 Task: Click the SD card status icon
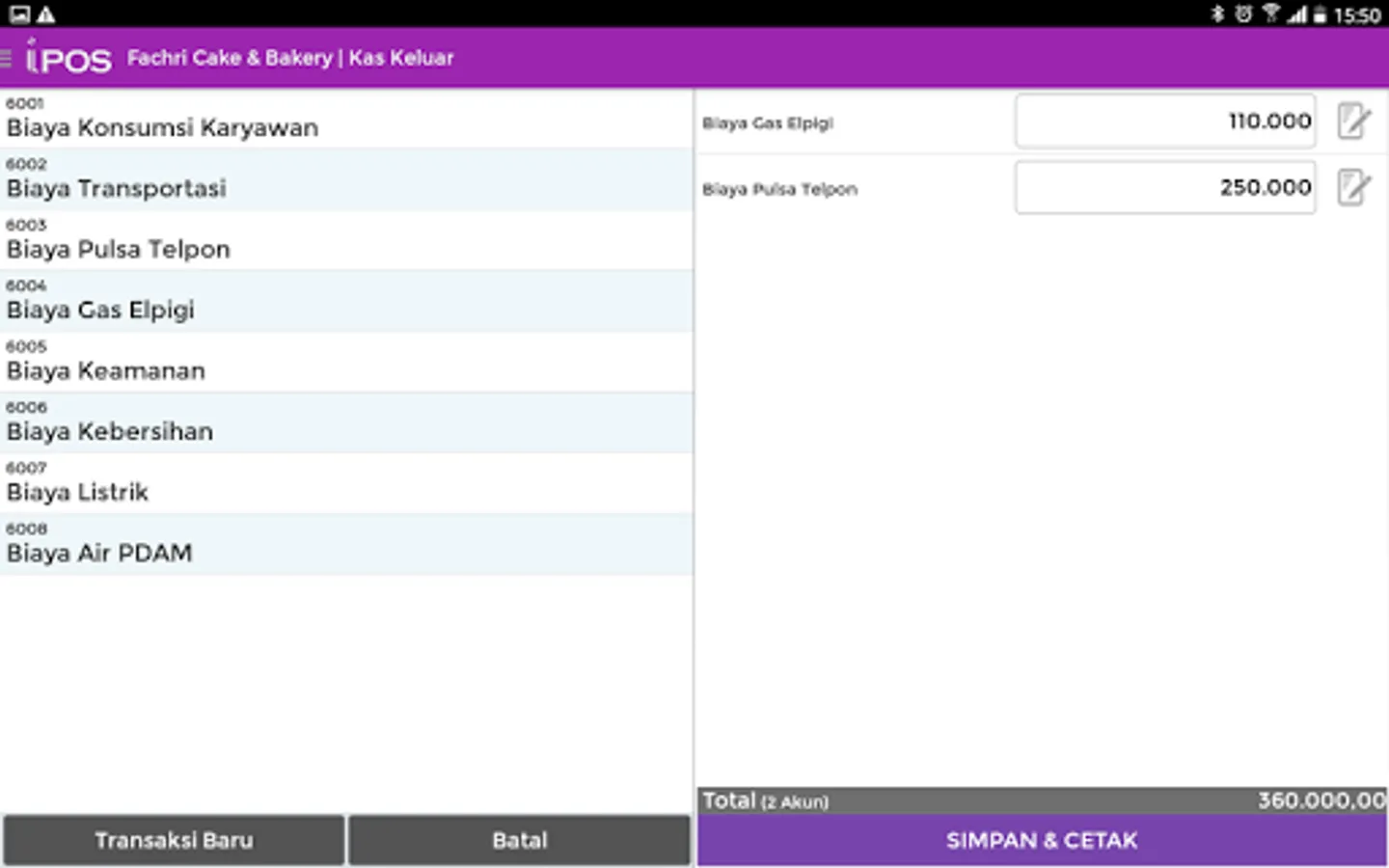pos(19,13)
